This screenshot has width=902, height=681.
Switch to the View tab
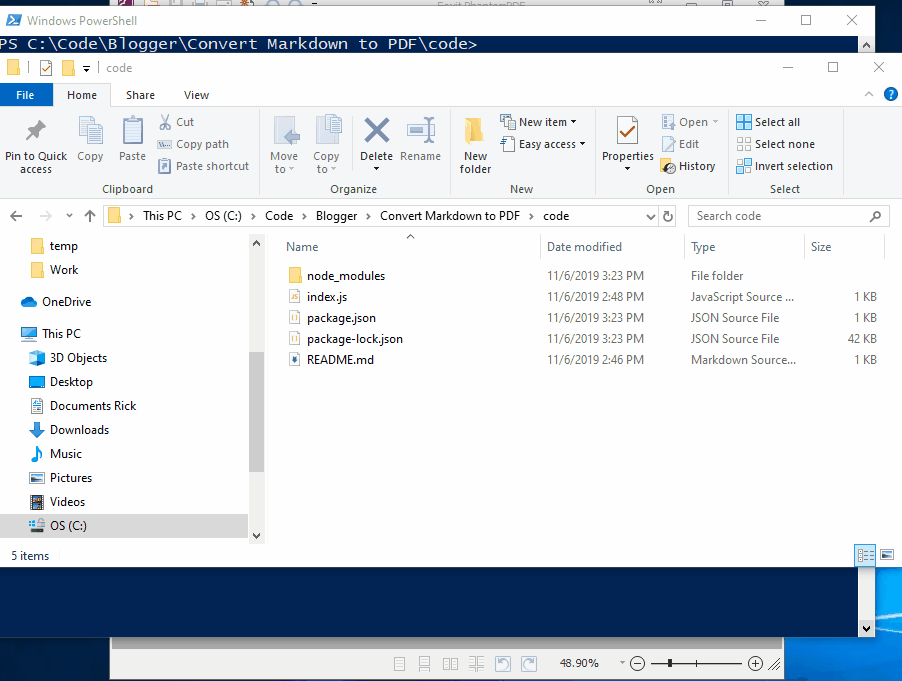click(x=196, y=95)
